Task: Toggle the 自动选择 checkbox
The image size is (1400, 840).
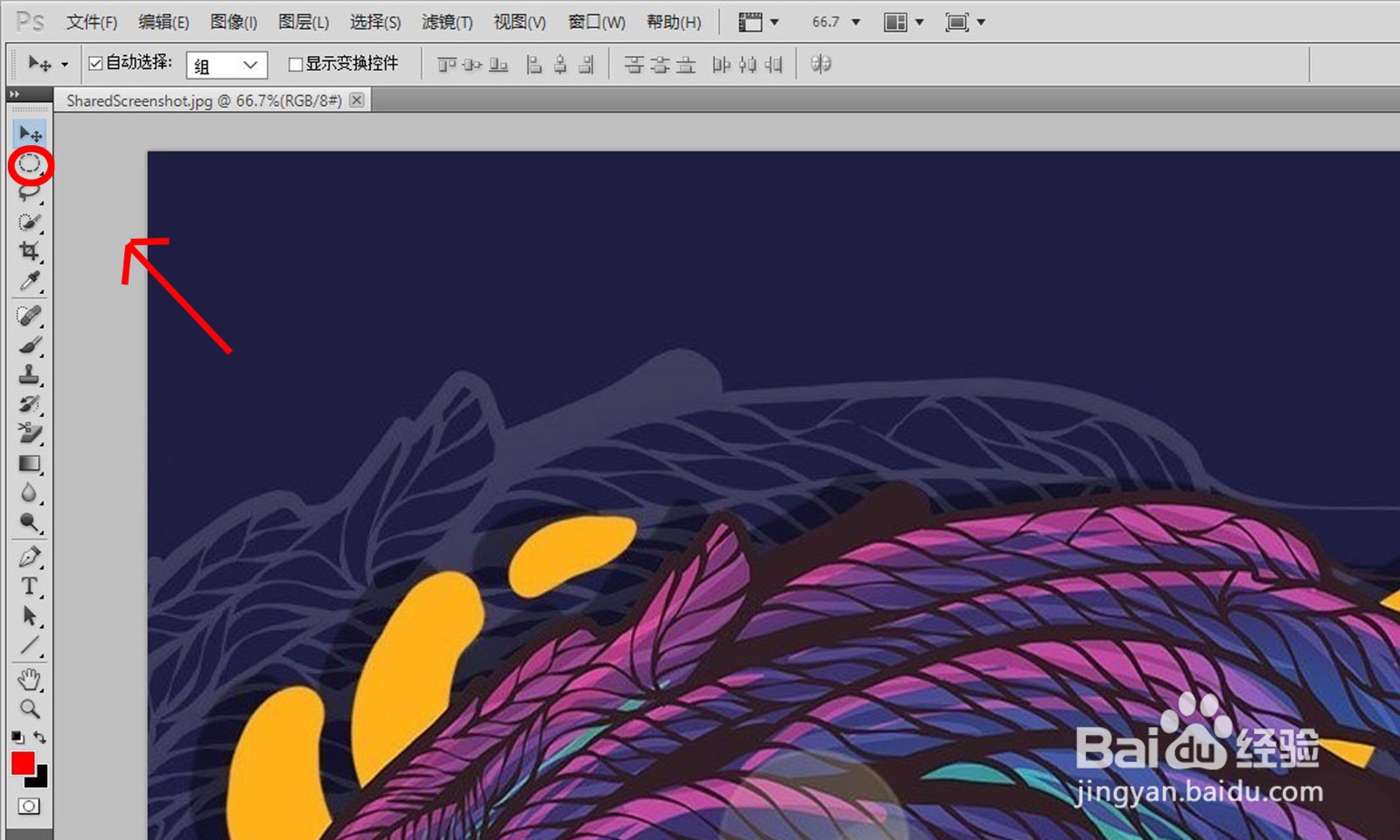Action: point(96,63)
